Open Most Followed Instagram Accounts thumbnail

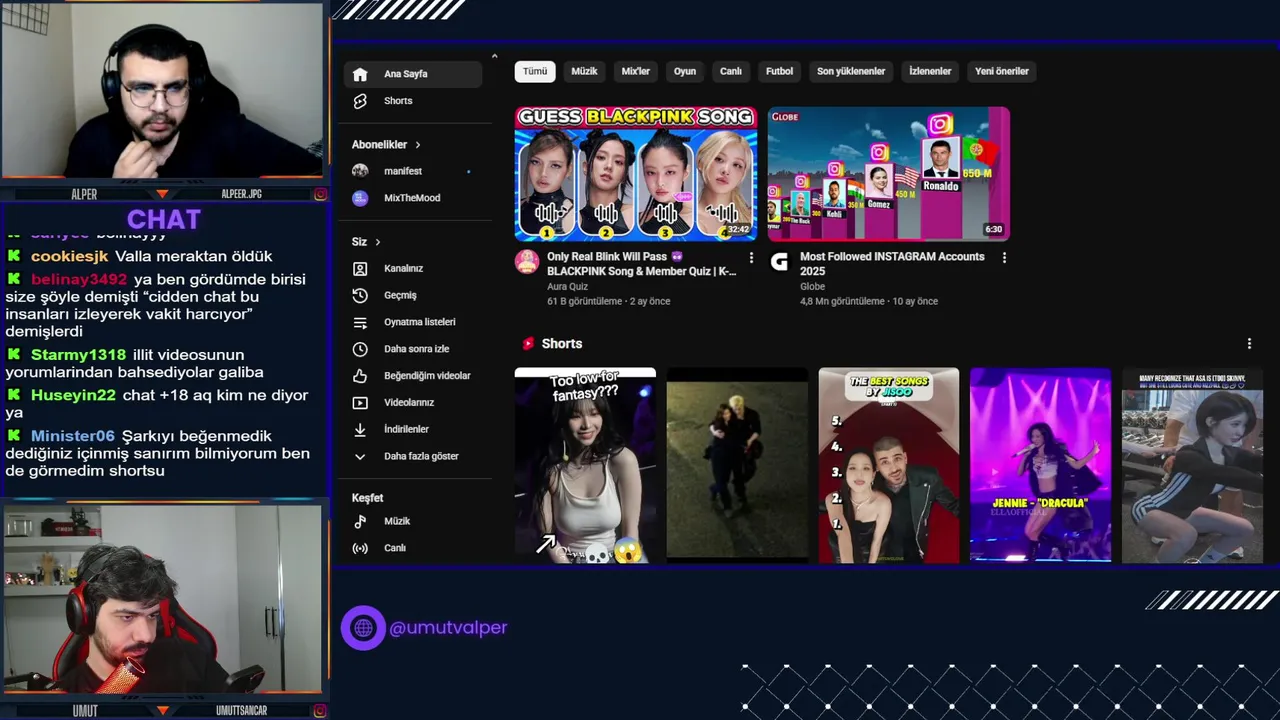(x=889, y=174)
